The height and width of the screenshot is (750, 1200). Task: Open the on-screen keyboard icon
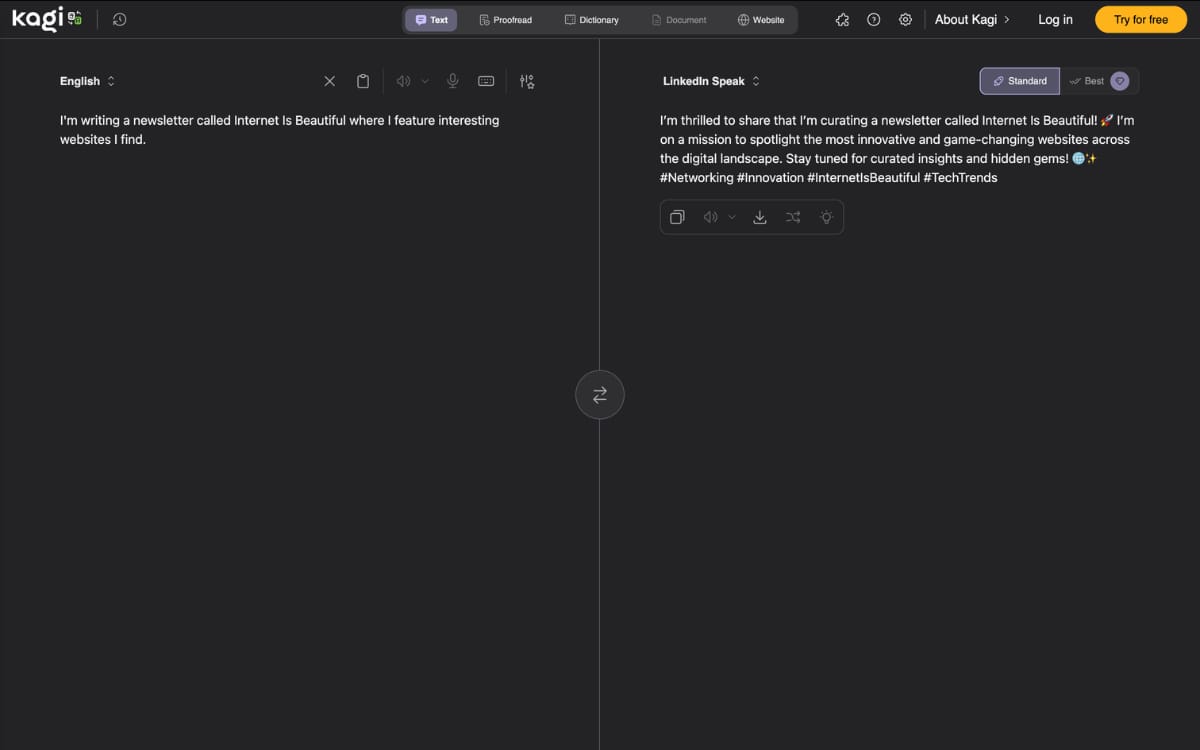coord(486,81)
